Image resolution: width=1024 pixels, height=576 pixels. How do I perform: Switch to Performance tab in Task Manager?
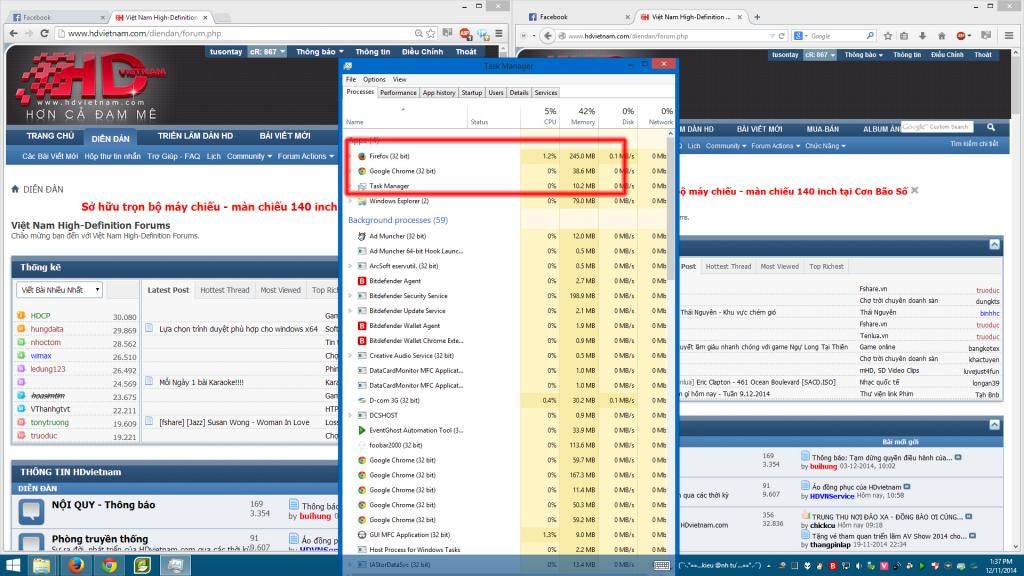[398, 93]
